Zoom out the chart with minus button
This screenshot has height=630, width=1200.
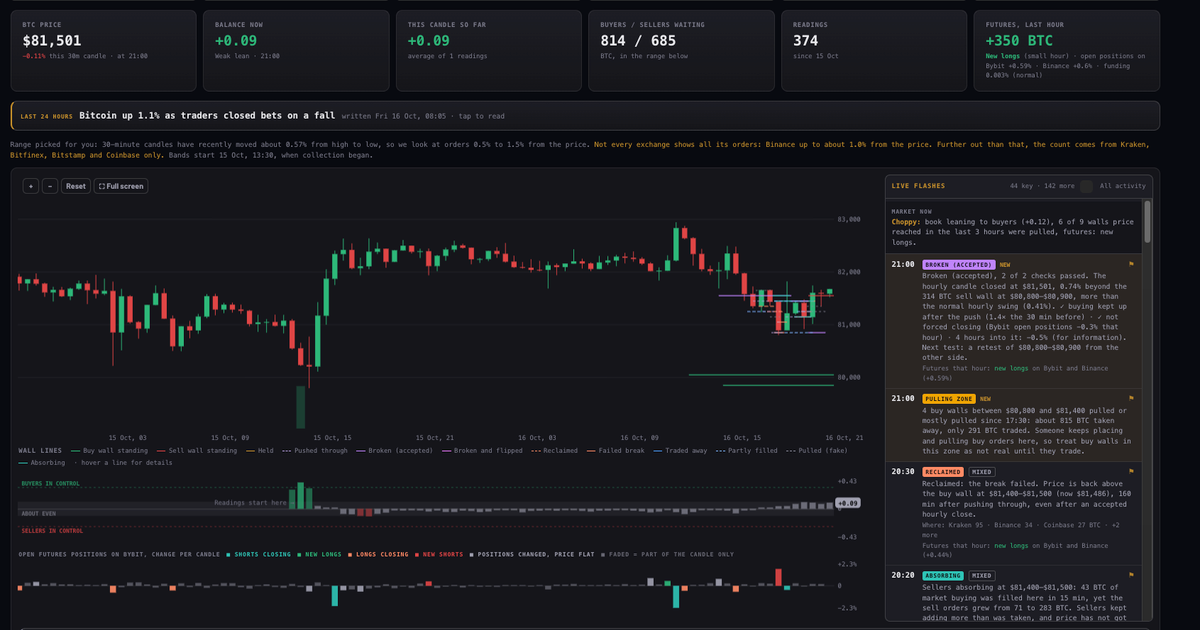[x=50, y=186]
